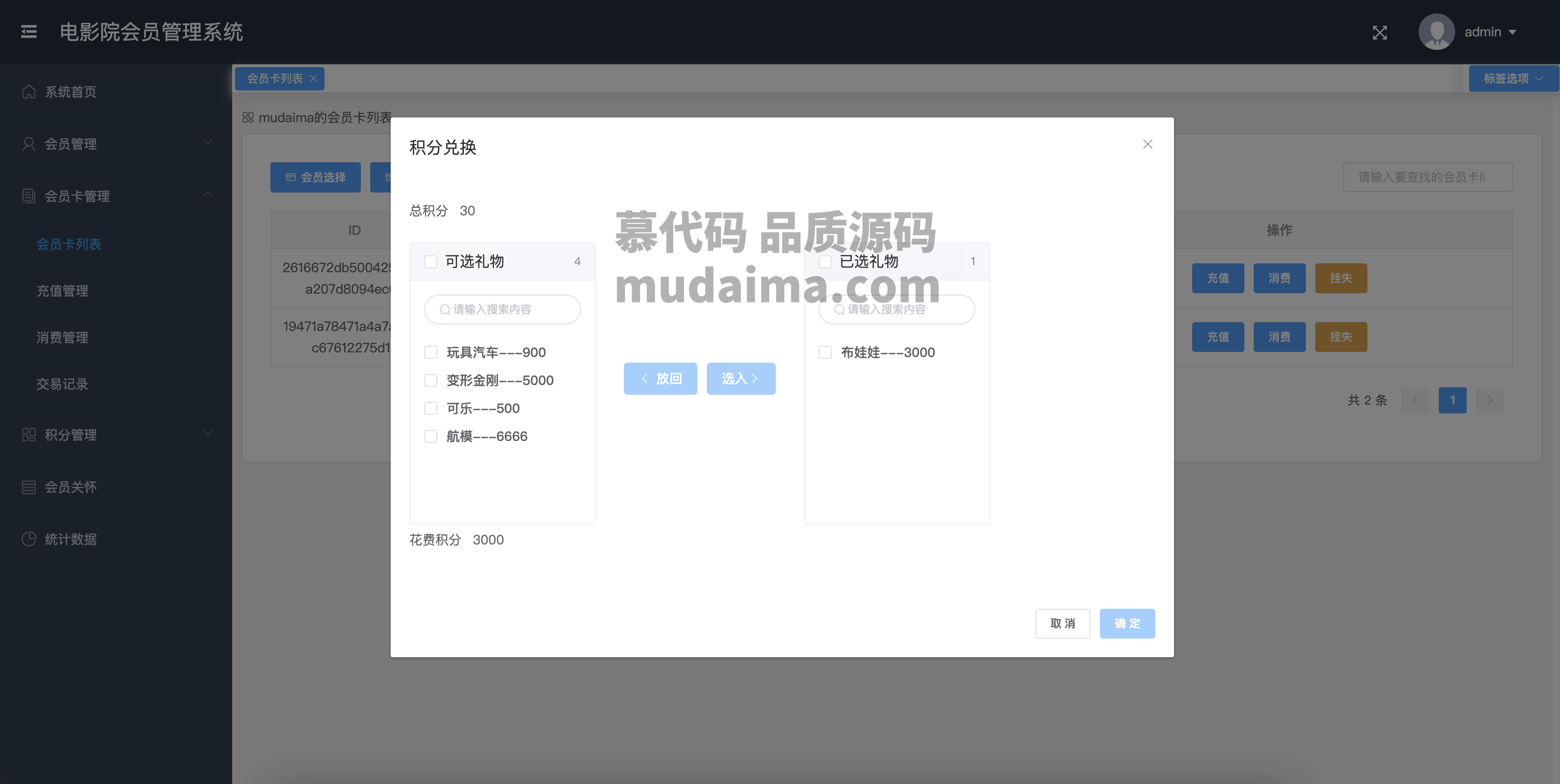Collapse the 会员卡管理 sidebar menu
The height and width of the screenshot is (784, 1560).
click(x=116, y=196)
